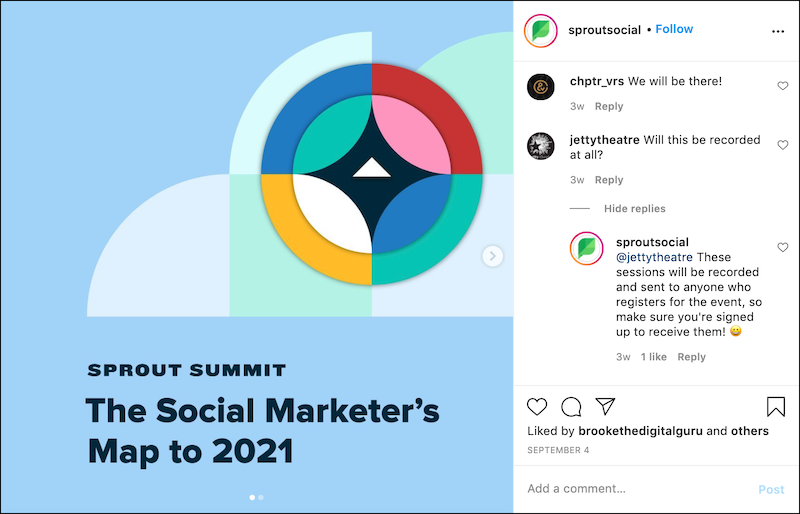Select the second carousel dot indicator

click(261, 496)
